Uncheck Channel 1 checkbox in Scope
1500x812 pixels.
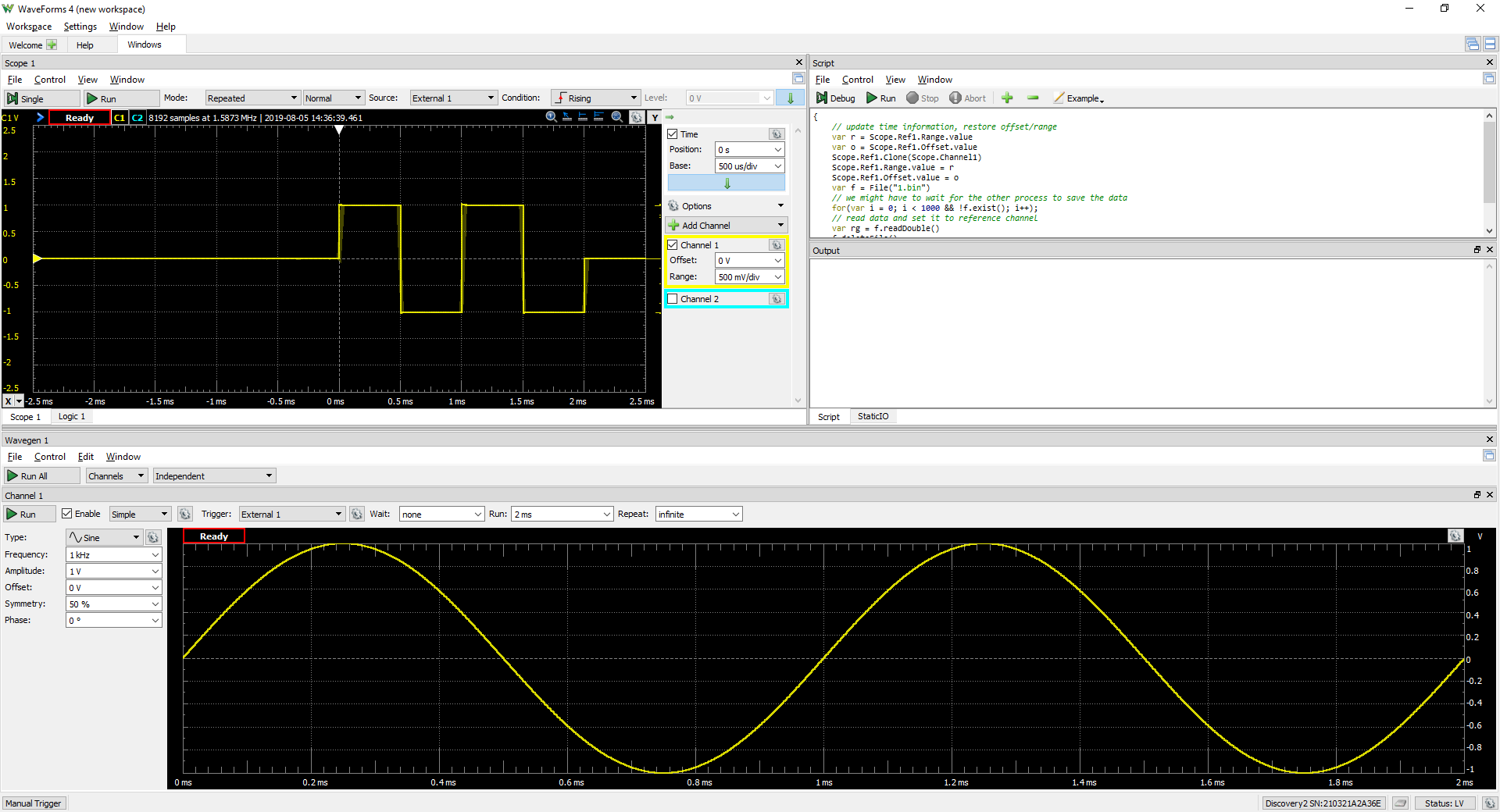[673, 245]
